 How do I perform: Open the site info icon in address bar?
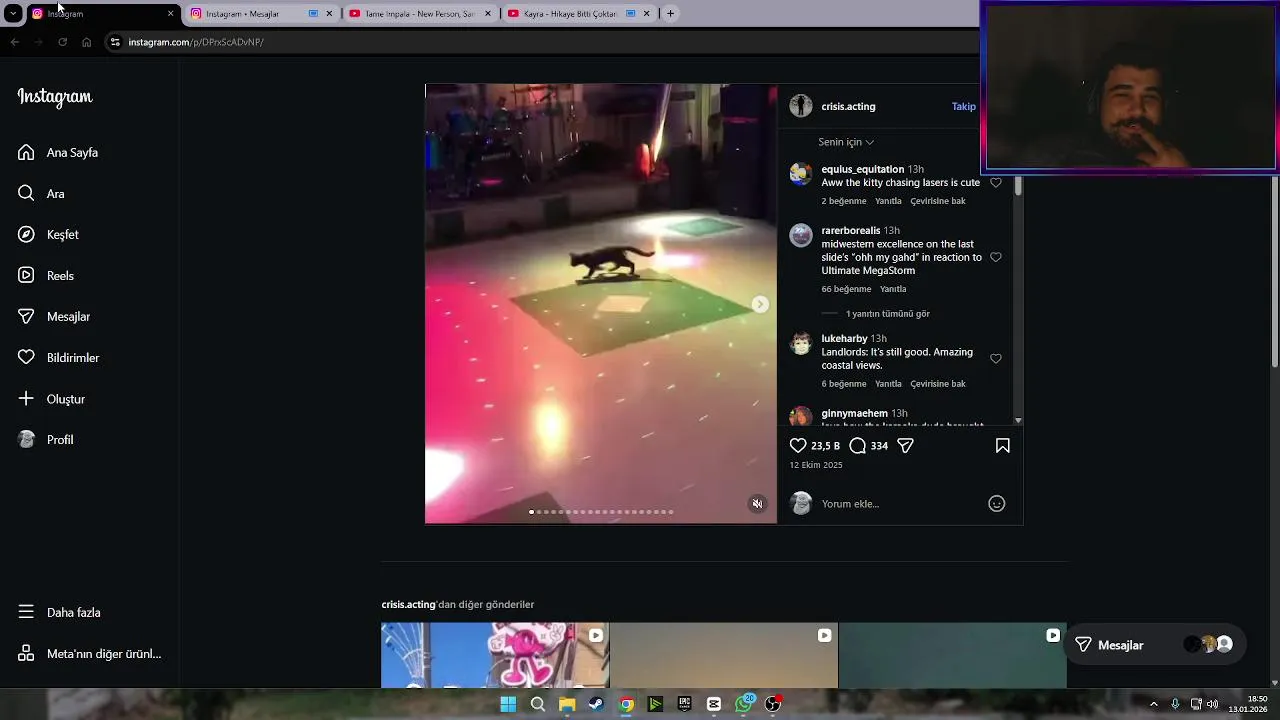point(115,42)
